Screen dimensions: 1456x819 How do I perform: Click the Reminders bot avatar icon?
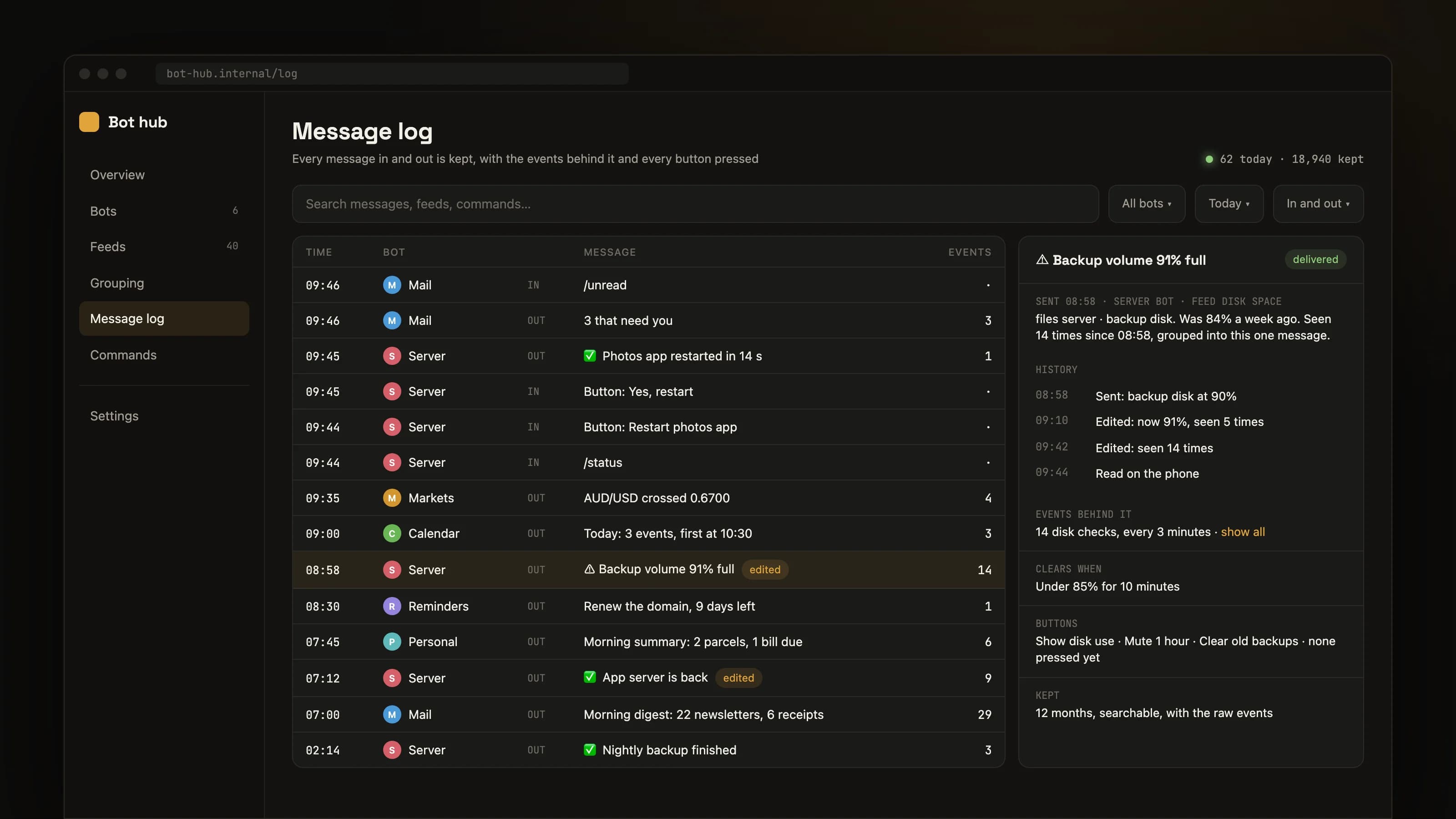[392, 606]
